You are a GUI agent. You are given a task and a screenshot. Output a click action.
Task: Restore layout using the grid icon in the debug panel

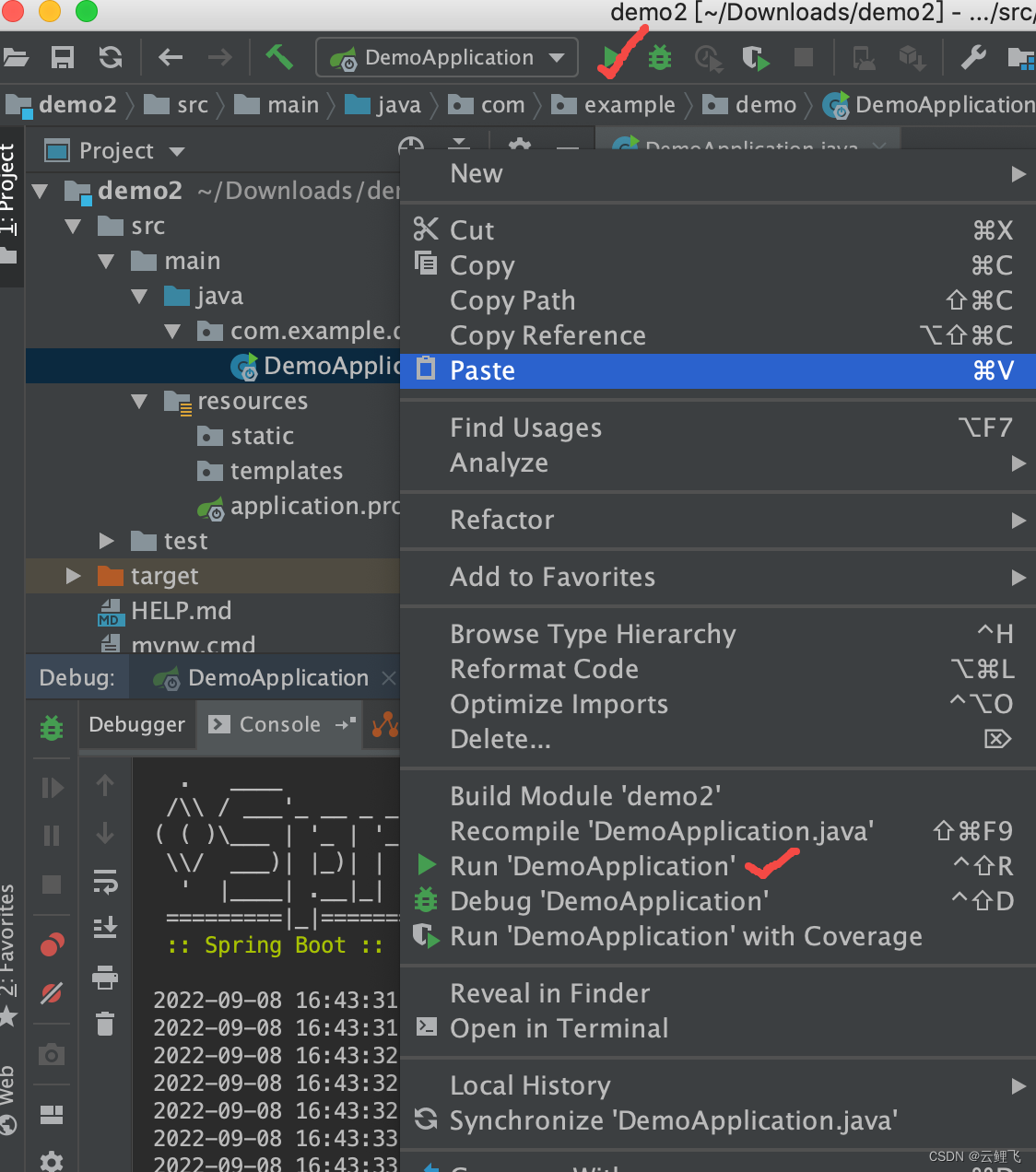[x=52, y=1115]
